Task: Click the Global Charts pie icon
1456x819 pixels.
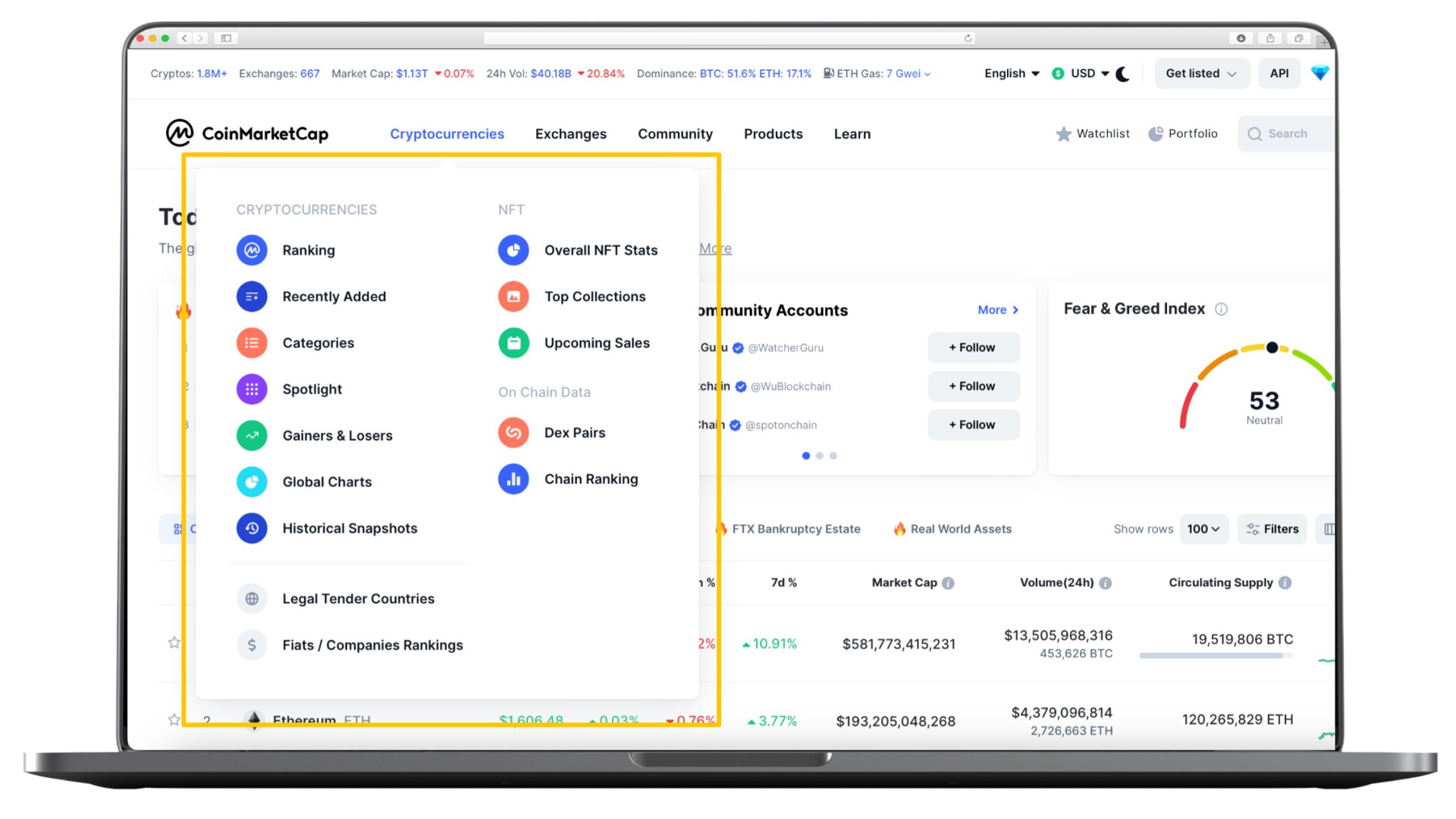Action: pyautogui.click(x=252, y=482)
